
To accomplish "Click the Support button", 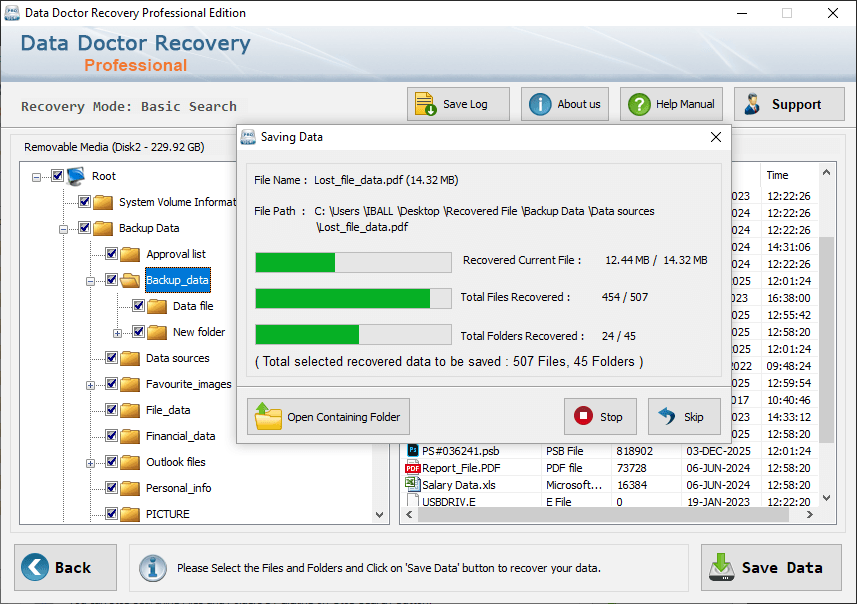I will pyautogui.click(x=789, y=104).
